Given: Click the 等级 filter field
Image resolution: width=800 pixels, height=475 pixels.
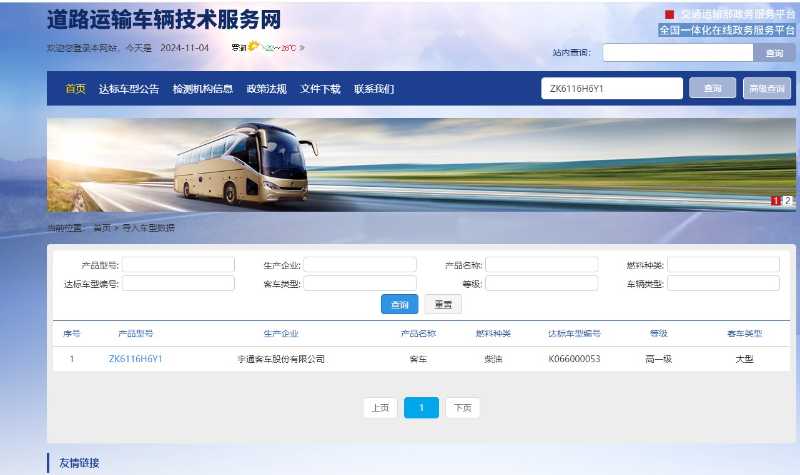Looking at the screenshot, I should coord(542,283).
